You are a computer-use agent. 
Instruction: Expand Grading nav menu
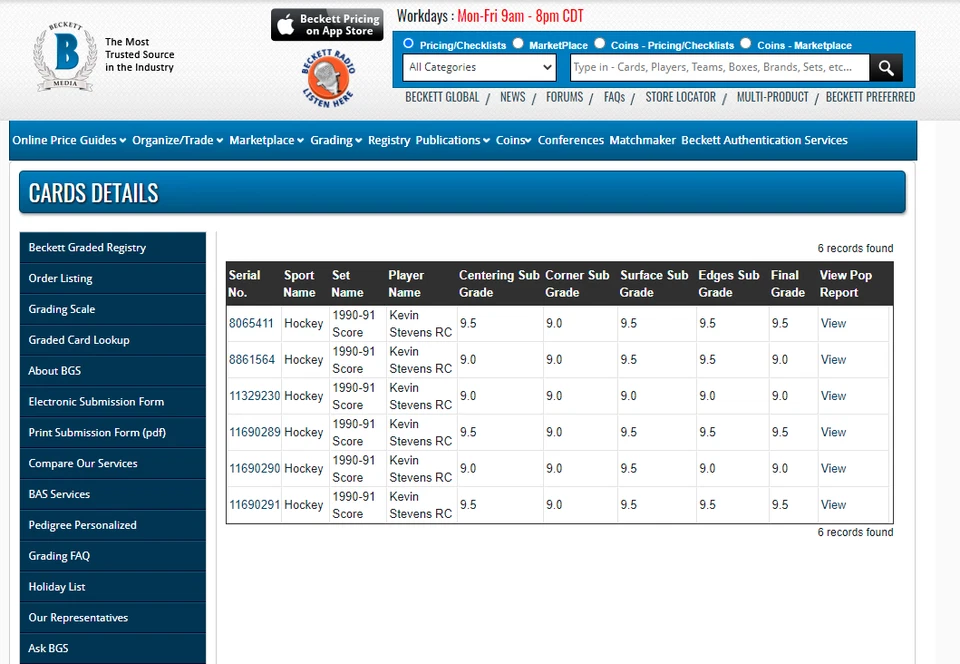(336, 140)
